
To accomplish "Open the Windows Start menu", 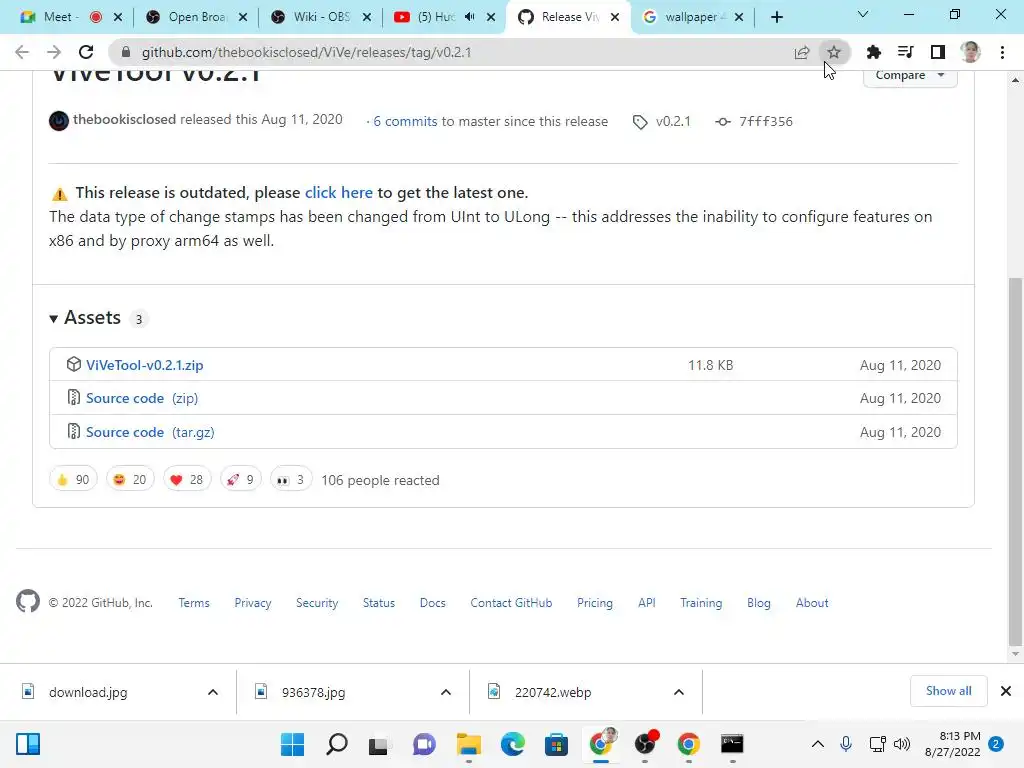I will point(293,744).
